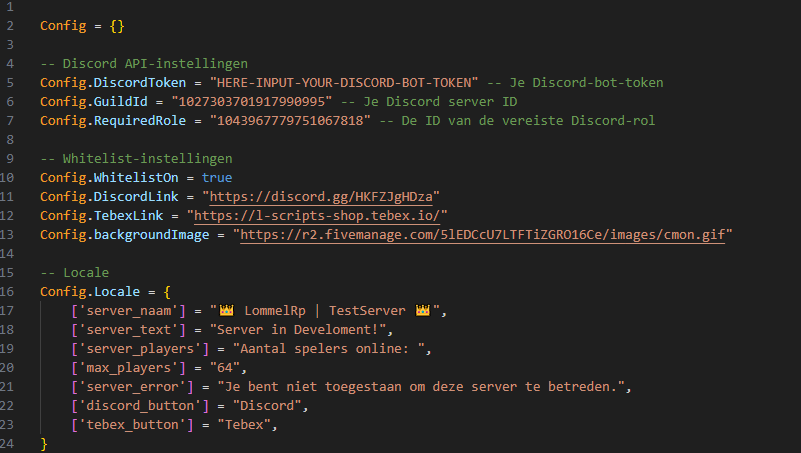This screenshot has height=453, width=801.
Task: Click the 'tebex_button' key
Action: 132,424
